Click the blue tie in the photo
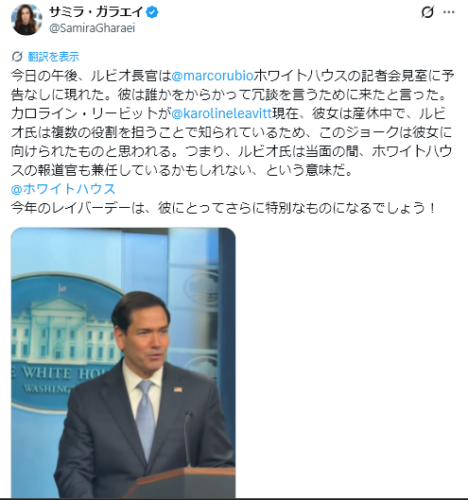468x500 pixels. pyautogui.click(x=146, y=418)
